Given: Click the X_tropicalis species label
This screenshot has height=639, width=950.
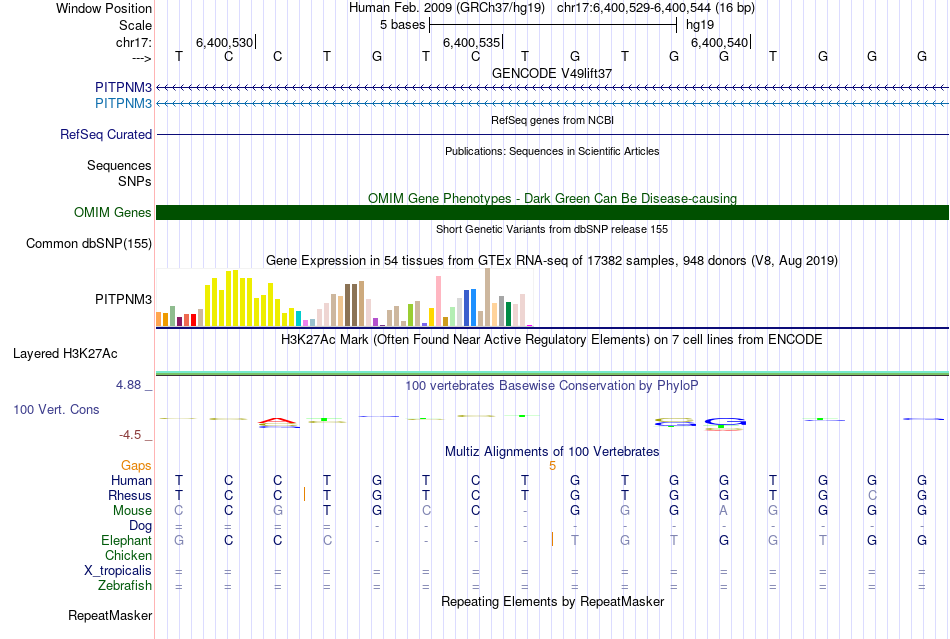Looking at the screenshot, I should coord(118,571).
